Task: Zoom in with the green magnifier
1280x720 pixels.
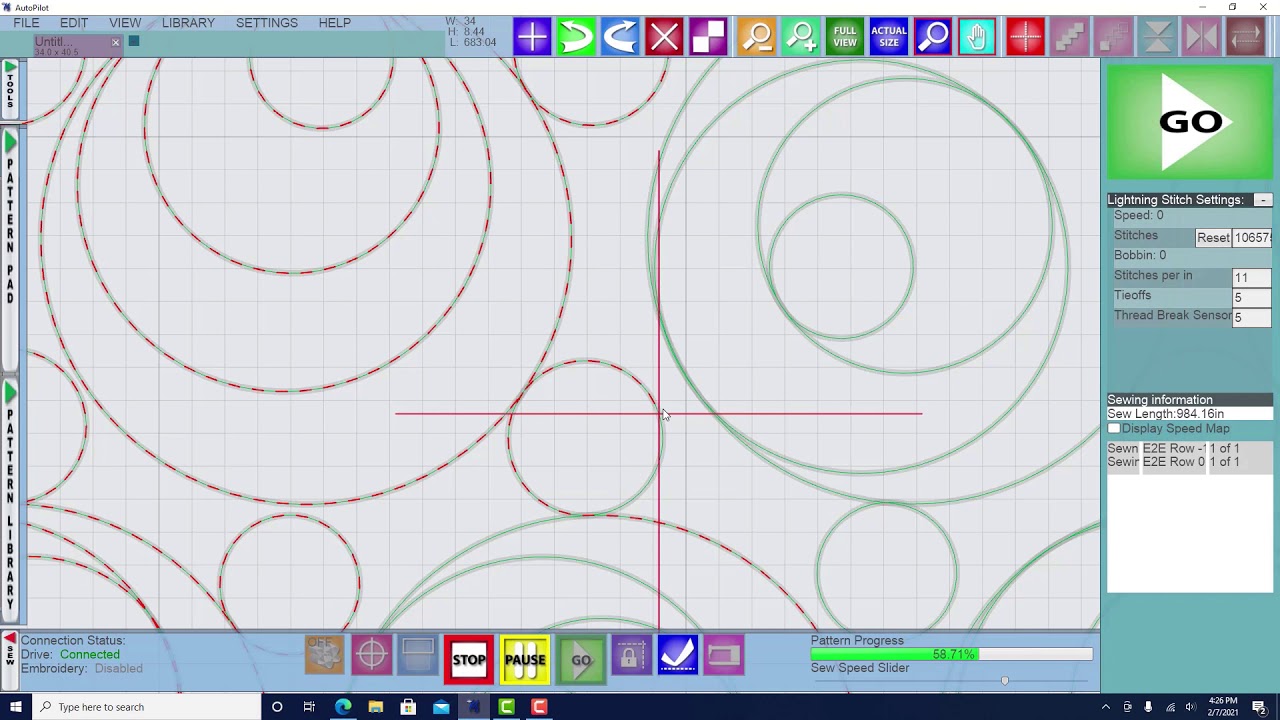Action: tap(801, 38)
